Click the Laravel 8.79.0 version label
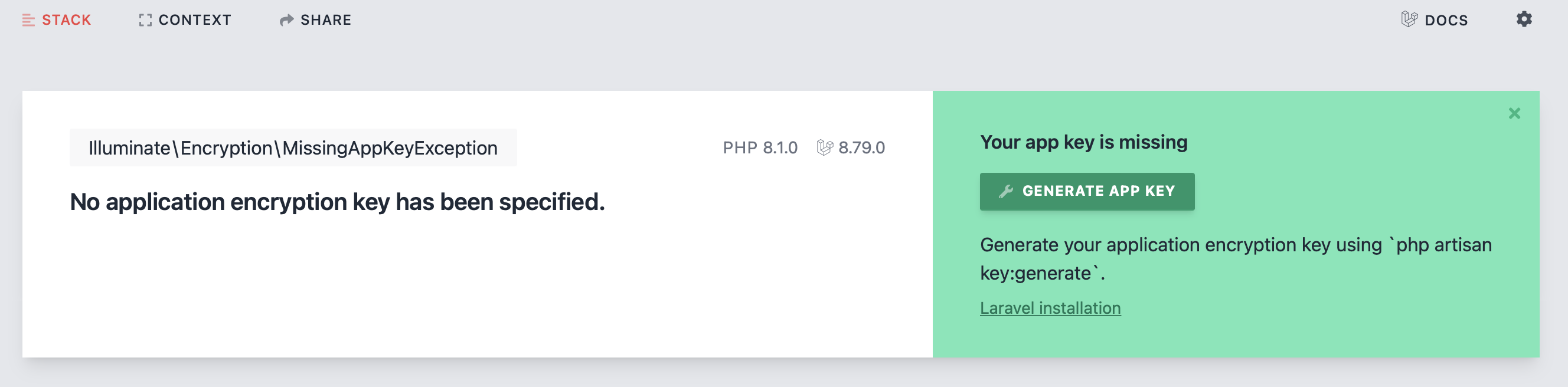Viewport: 1568px width, 387px height. [861, 148]
